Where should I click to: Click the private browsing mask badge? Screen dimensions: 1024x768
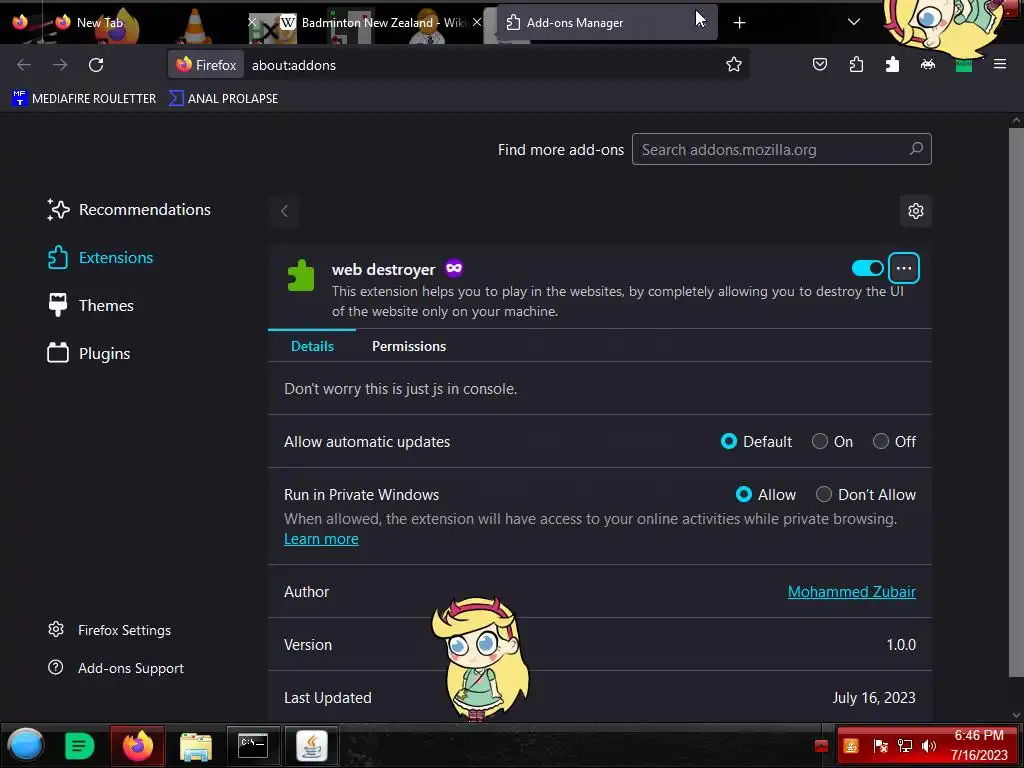[x=454, y=268]
